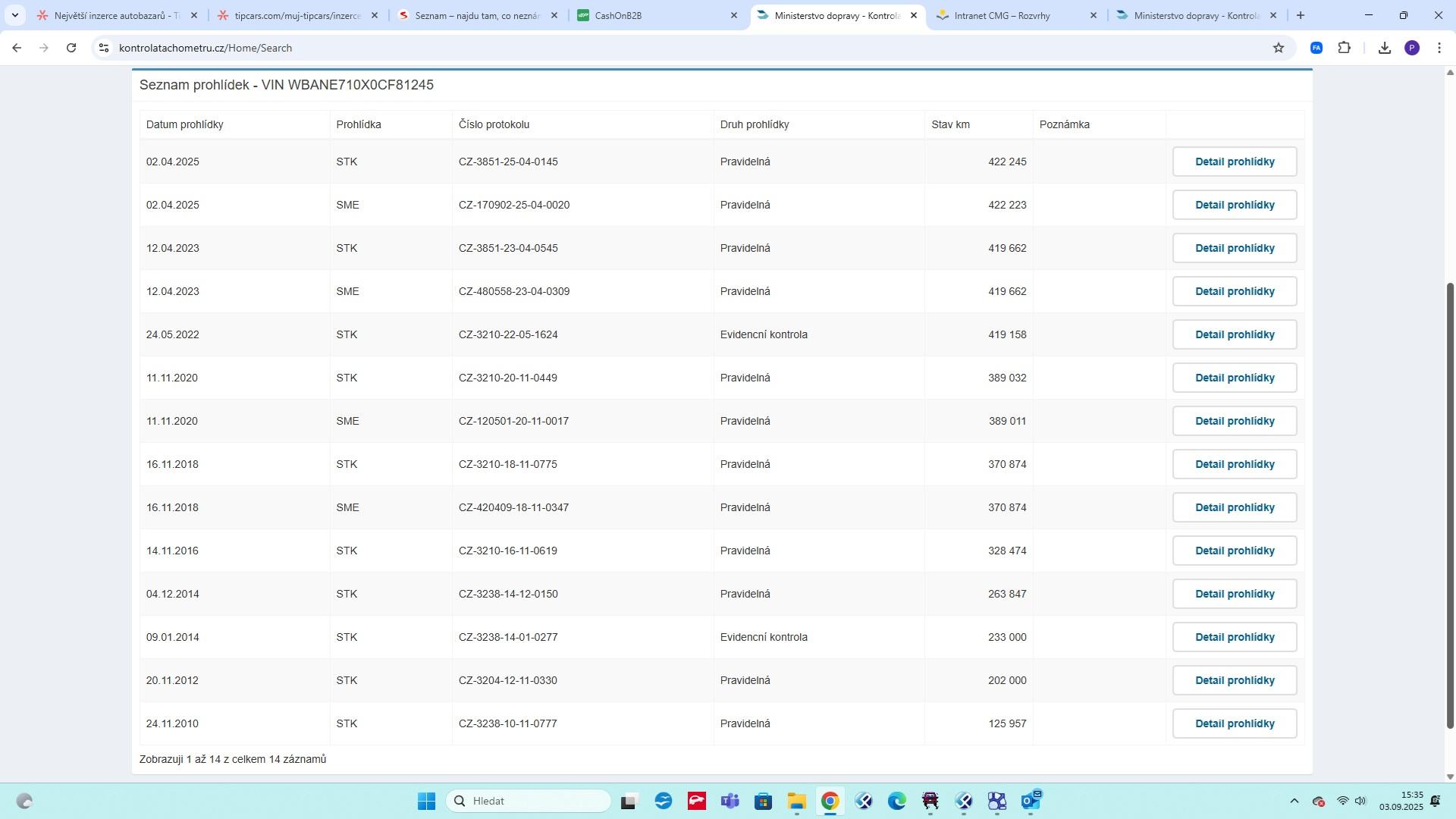
Task: Click the site information icon in the address bar
Action: point(104,48)
